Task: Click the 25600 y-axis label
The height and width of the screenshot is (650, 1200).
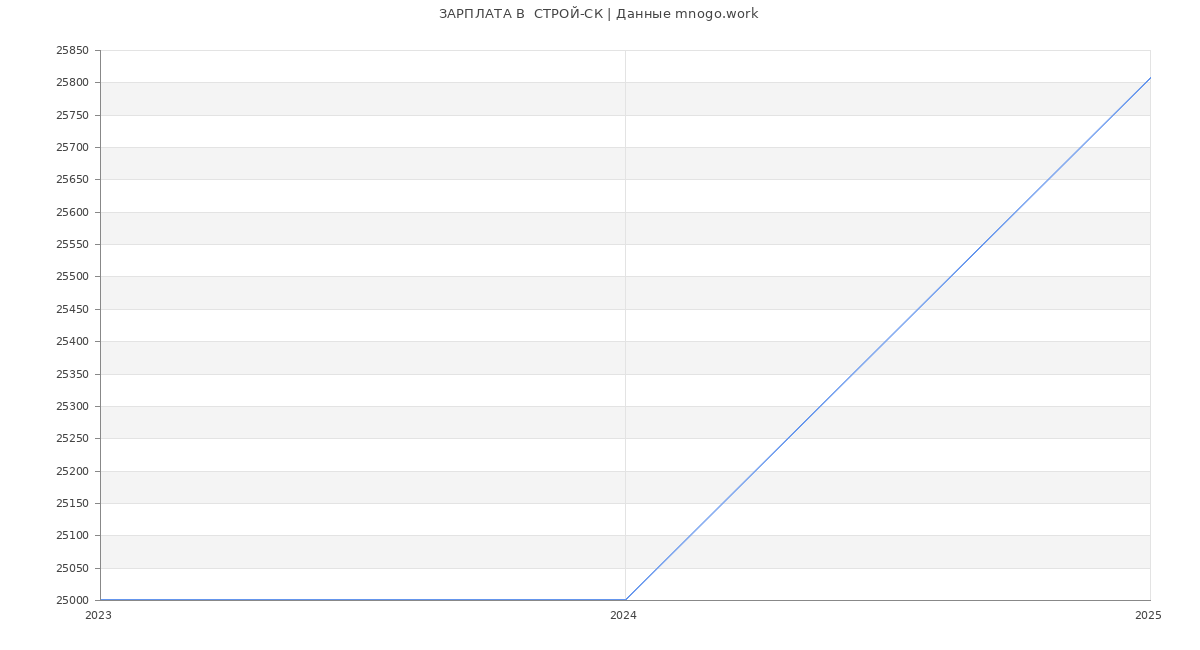Action: (x=72, y=213)
